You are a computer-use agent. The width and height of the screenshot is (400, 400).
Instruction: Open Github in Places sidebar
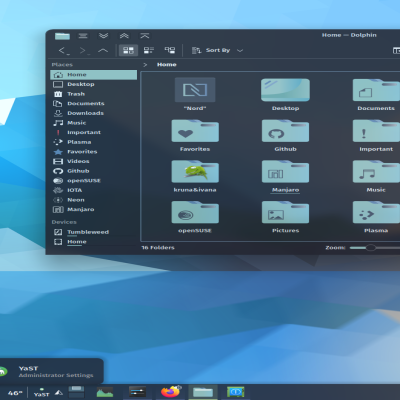[94, 171]
